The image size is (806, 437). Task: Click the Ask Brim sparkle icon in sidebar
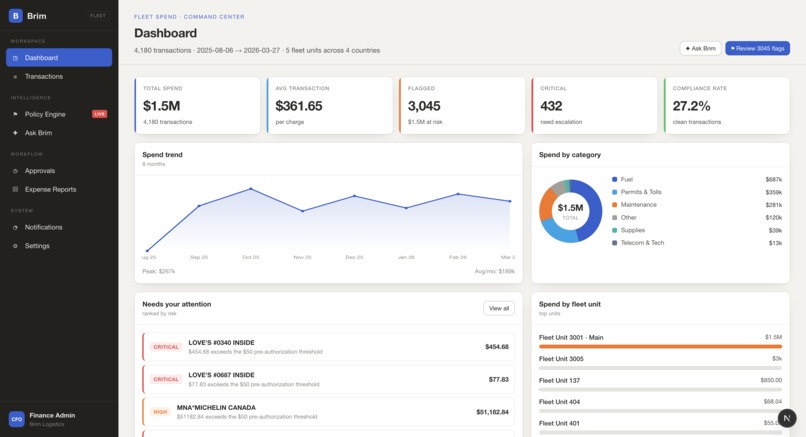pyautogui.click(x=15, y=133)
